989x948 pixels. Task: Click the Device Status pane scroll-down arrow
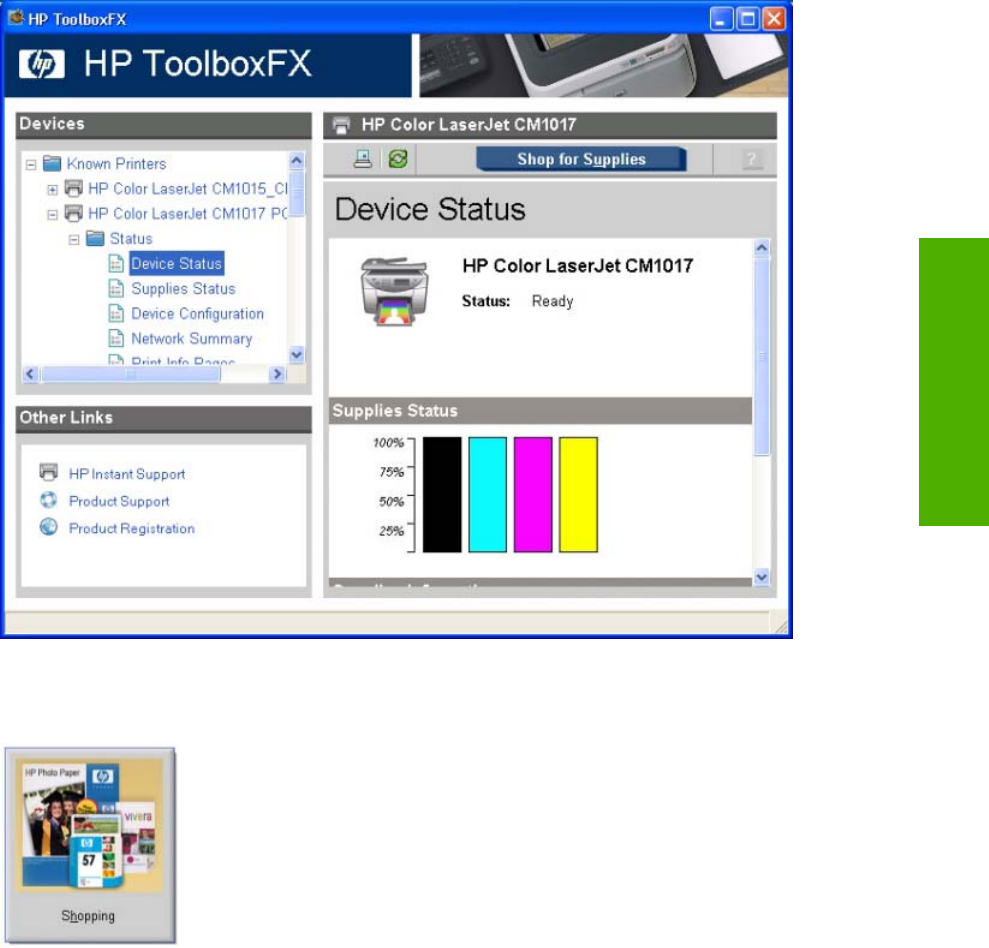[762, 576]
